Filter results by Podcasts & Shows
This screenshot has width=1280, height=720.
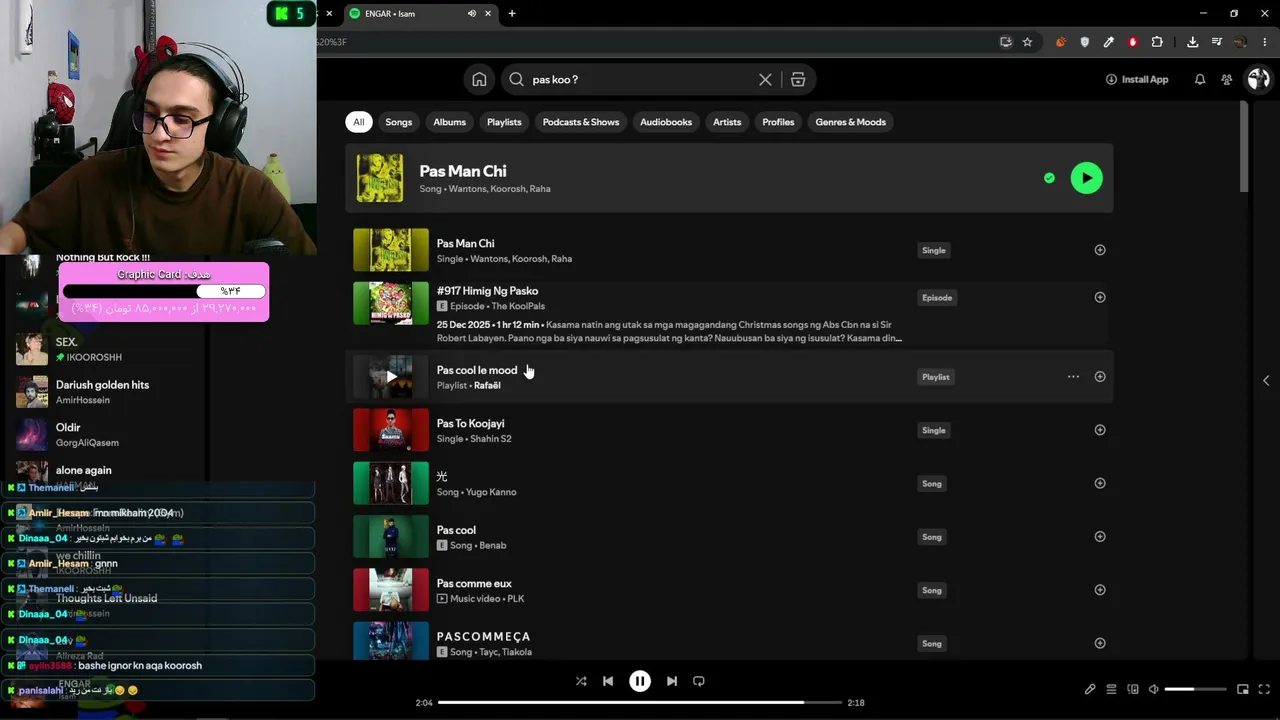coord(581,122)
